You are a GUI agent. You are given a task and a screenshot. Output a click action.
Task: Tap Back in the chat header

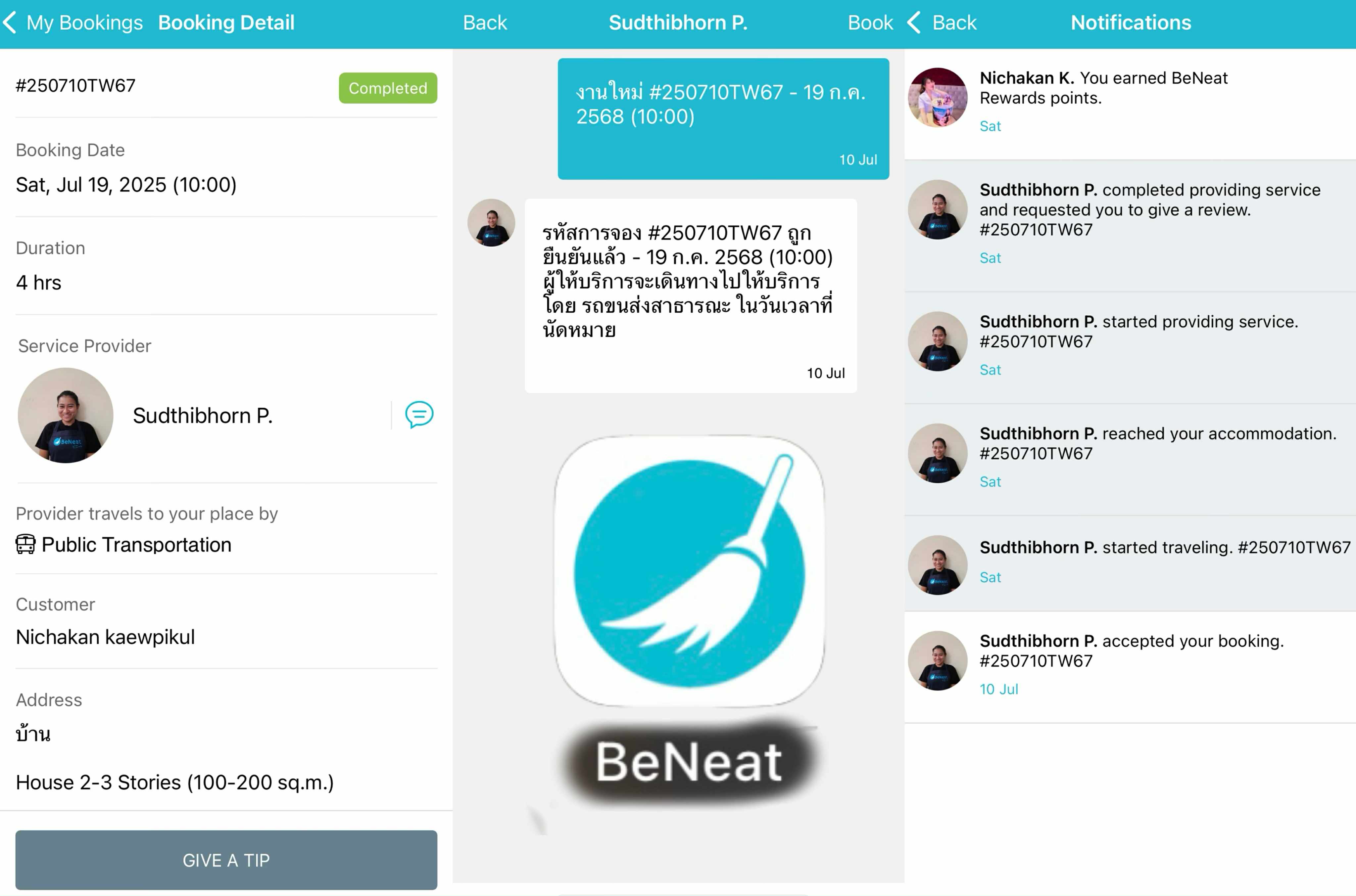(x=485, y=23)
